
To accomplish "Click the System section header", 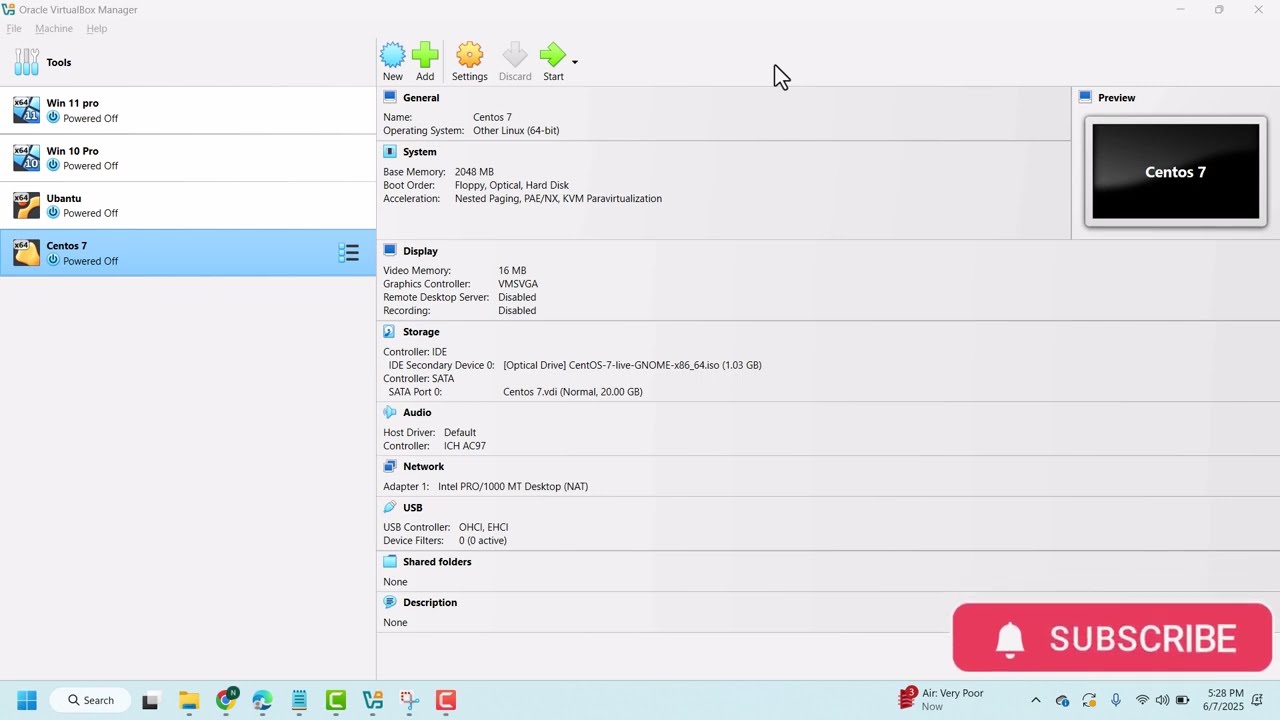I will 420,152.
